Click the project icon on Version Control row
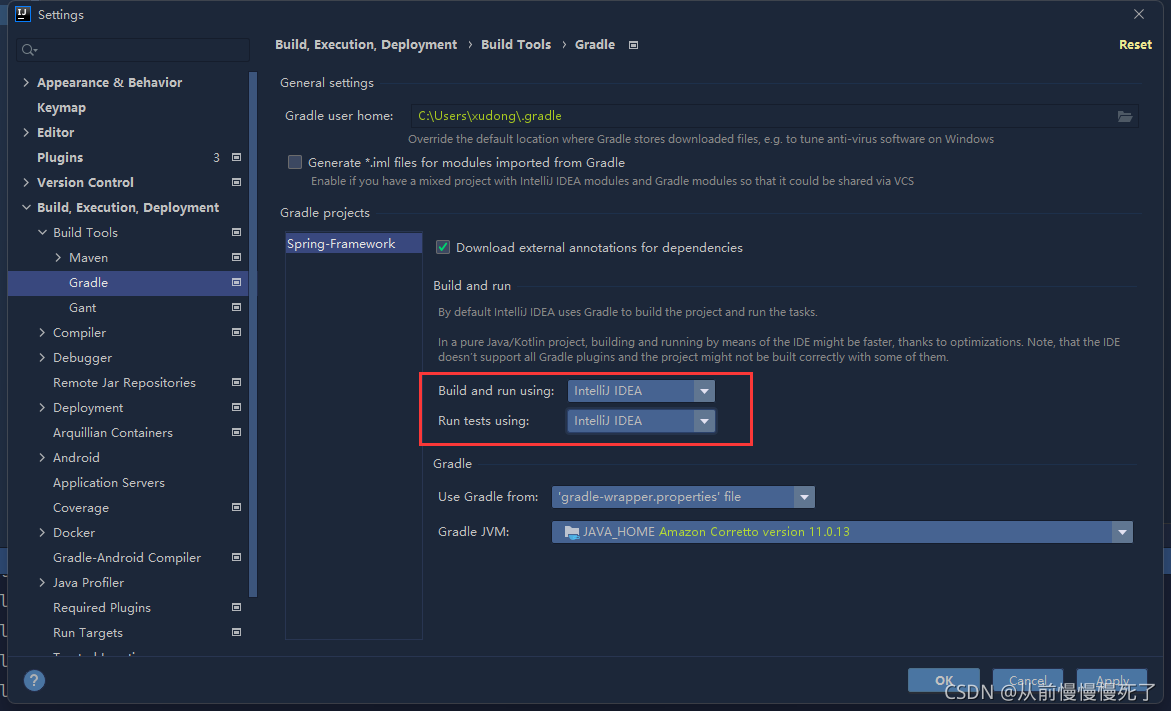Image resolution: width=1171 pixels, height=711 pixels. click(237, 182)
